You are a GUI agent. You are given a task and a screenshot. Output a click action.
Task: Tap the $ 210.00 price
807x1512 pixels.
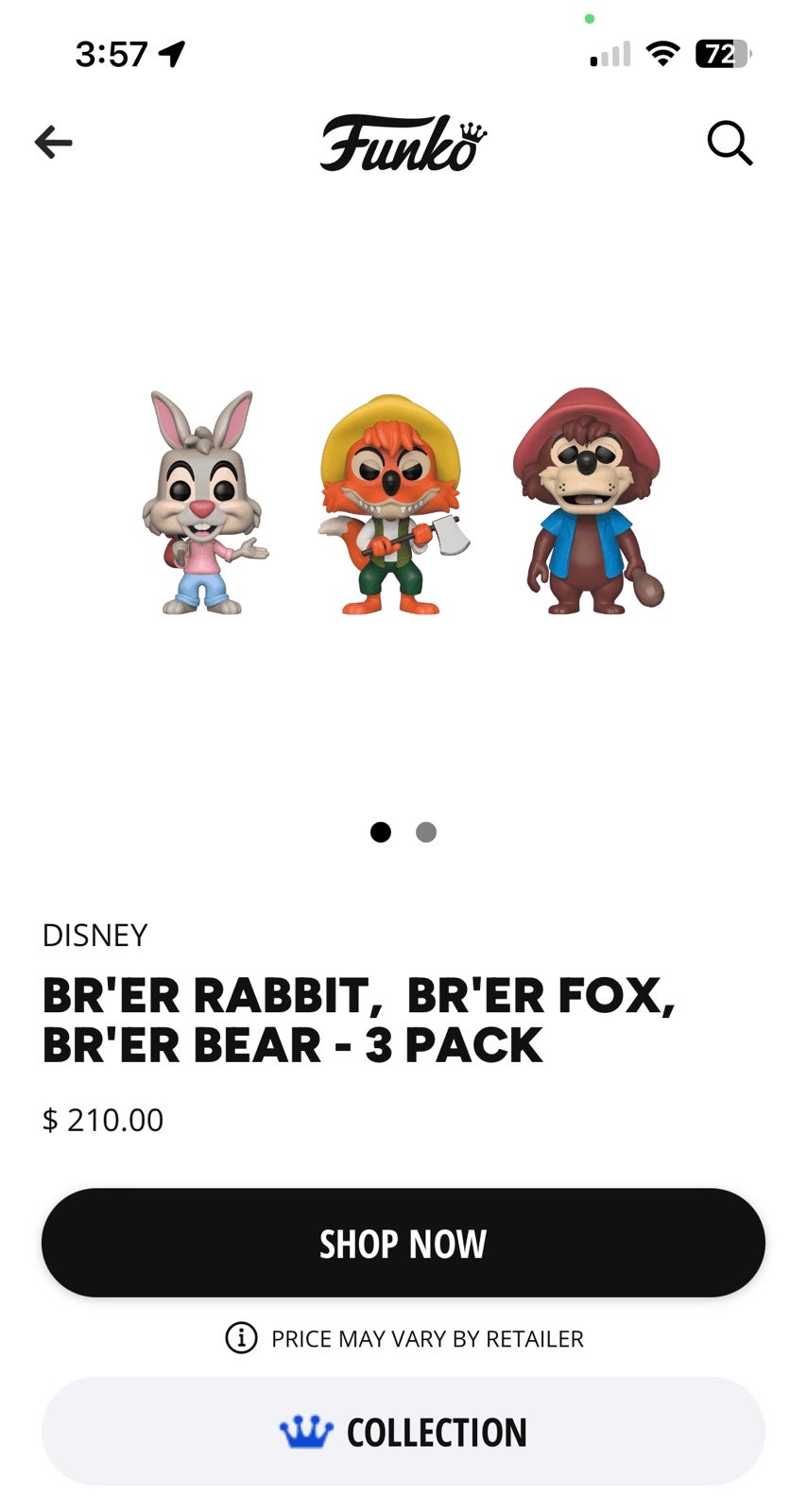coord(103,1120)
